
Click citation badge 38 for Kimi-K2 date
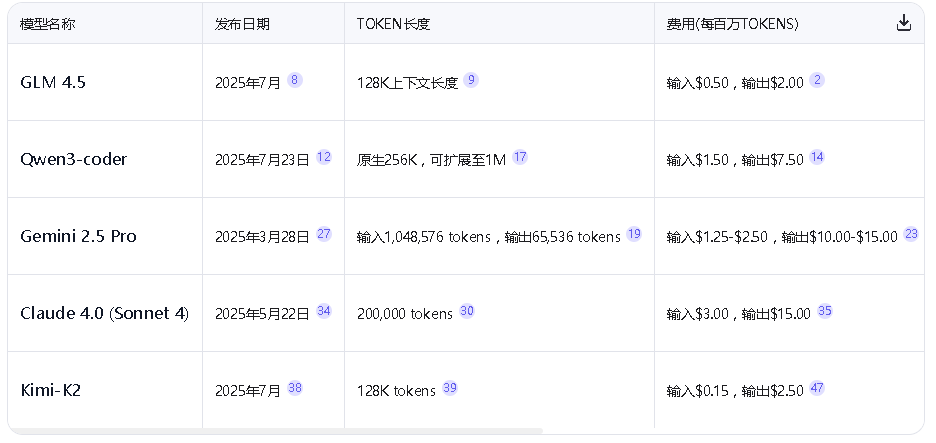click(x=294, y=388)
